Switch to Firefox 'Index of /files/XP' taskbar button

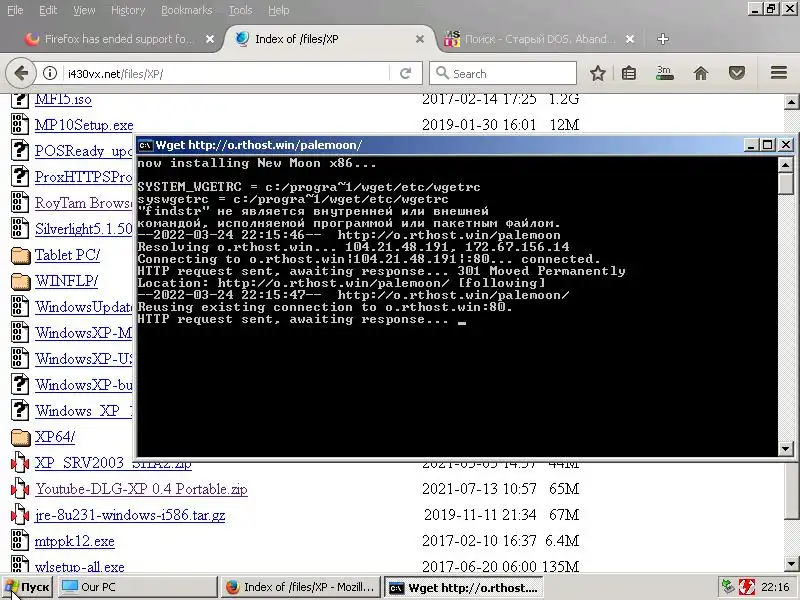point(302,587)
